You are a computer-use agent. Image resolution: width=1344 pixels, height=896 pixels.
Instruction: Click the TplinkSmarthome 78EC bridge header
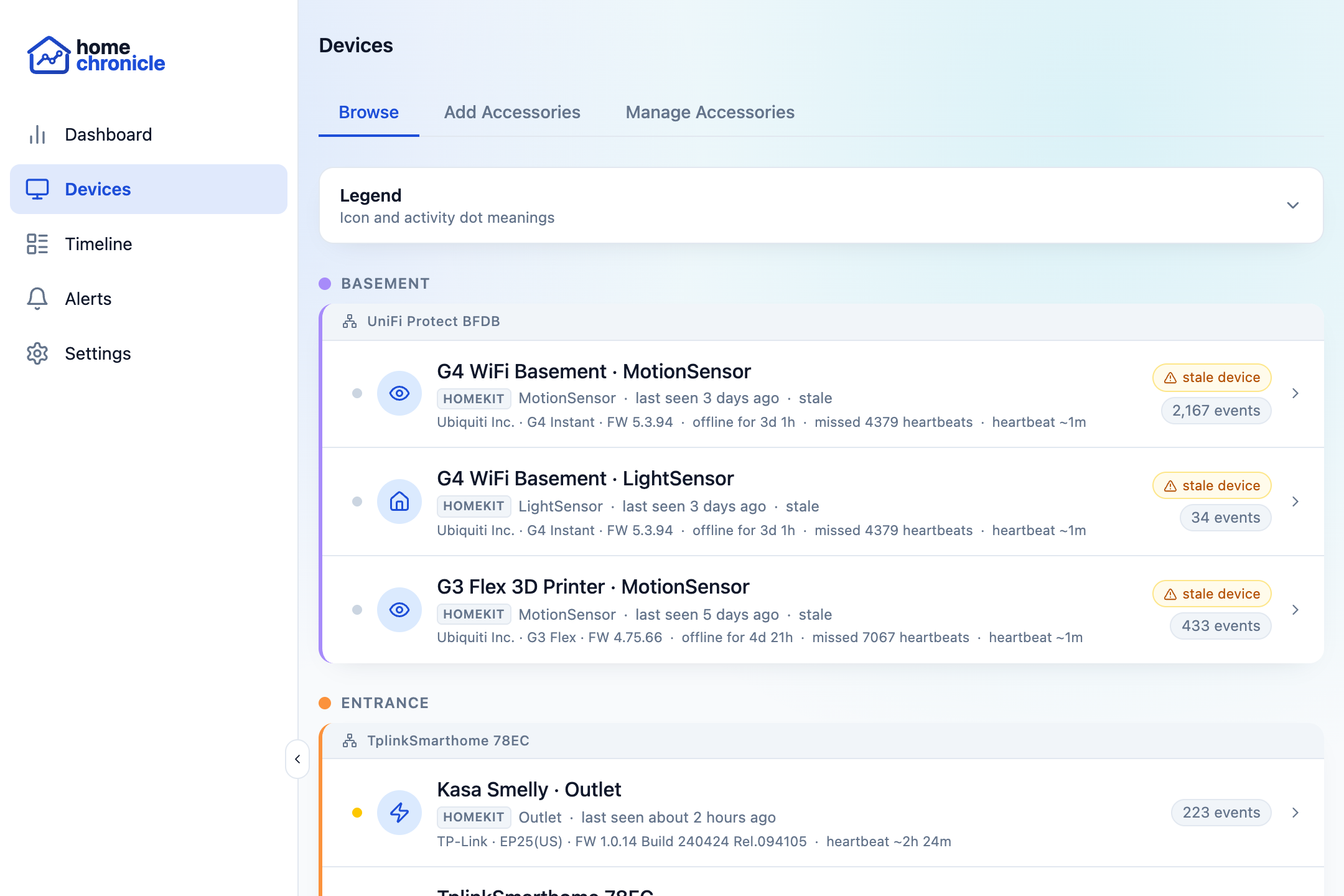coord(823,741)
